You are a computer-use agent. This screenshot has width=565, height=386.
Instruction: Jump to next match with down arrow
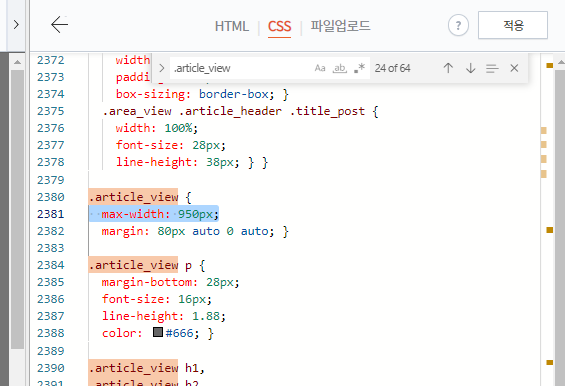click(470, 68)
